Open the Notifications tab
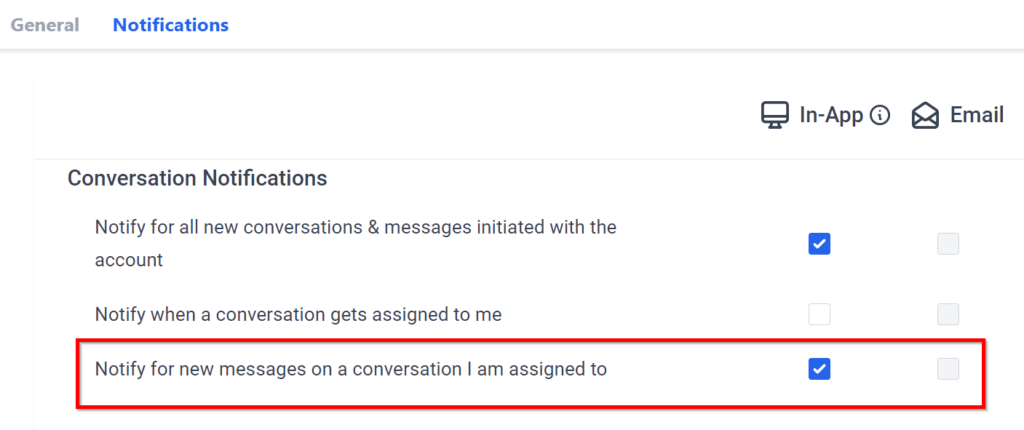This screenshot has height=430, width=1024. coord(170,25)
